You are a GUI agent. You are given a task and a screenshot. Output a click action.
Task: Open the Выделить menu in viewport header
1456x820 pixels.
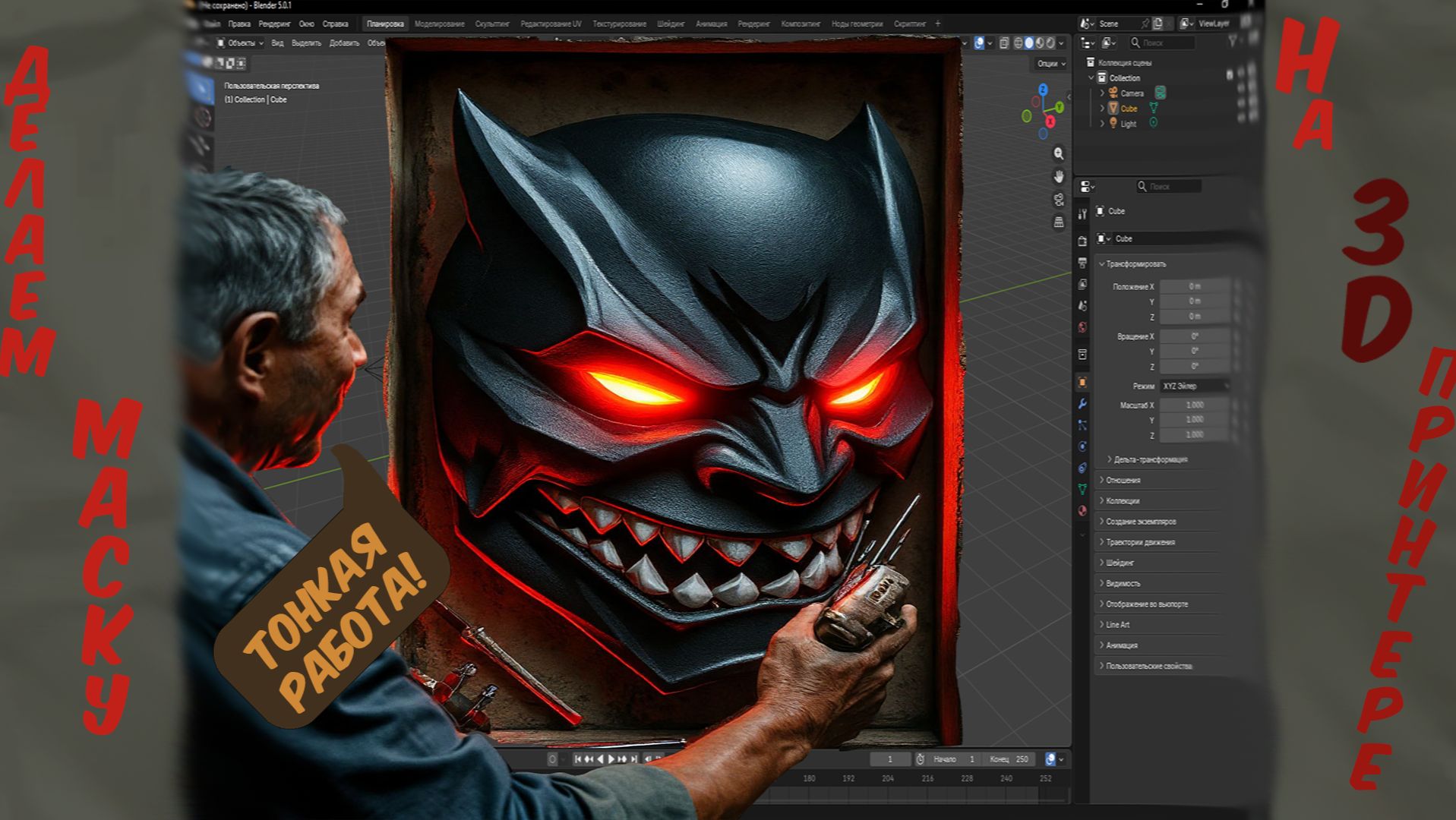coord(306,43)
